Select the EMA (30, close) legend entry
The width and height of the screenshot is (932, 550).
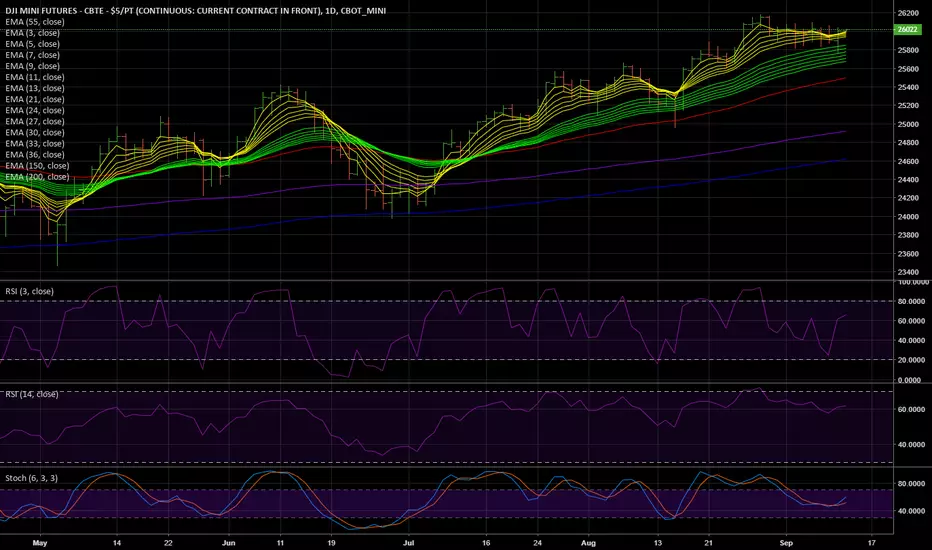[35, 133]
